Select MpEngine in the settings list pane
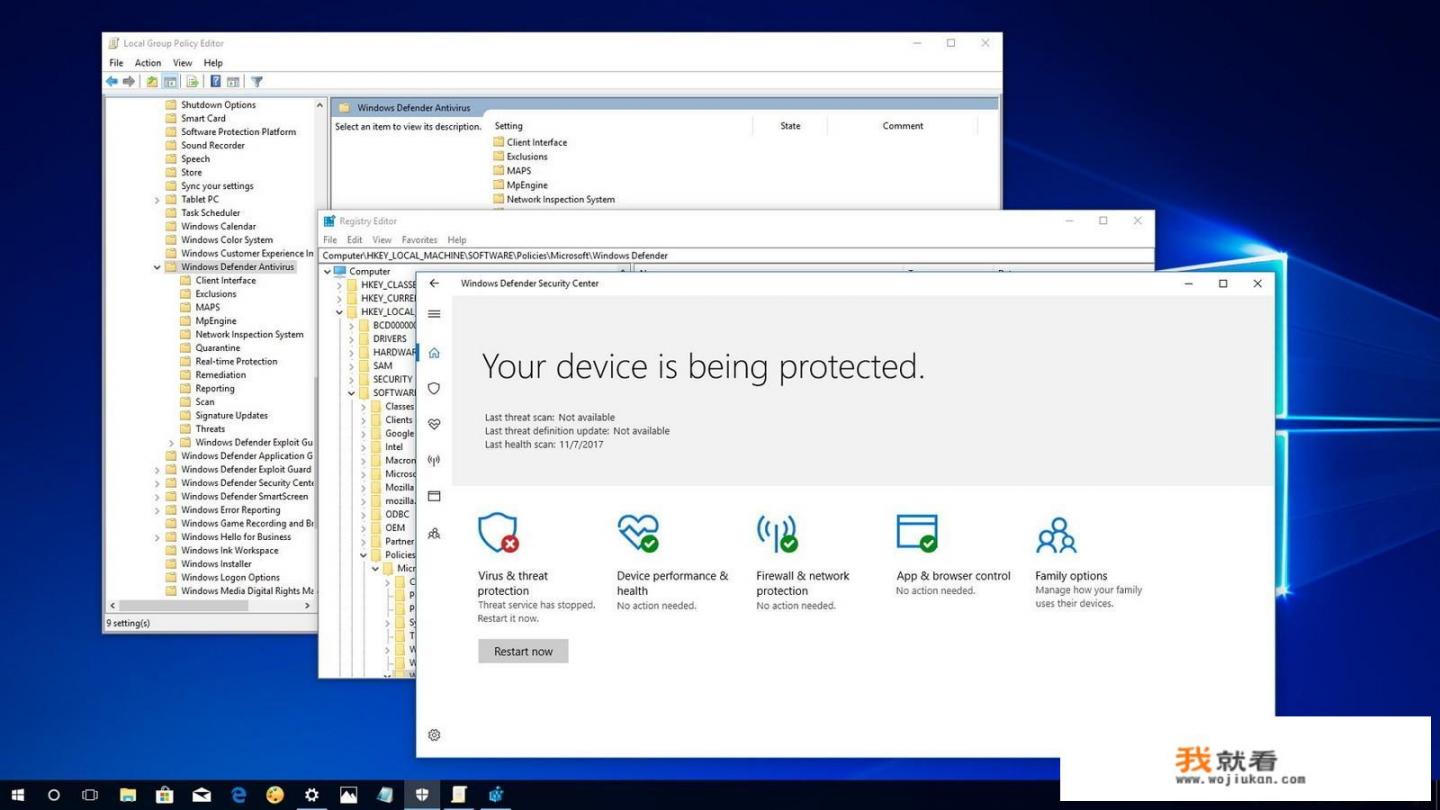The height and width of the screenshot is (810, 1440). tap(527, 185)
